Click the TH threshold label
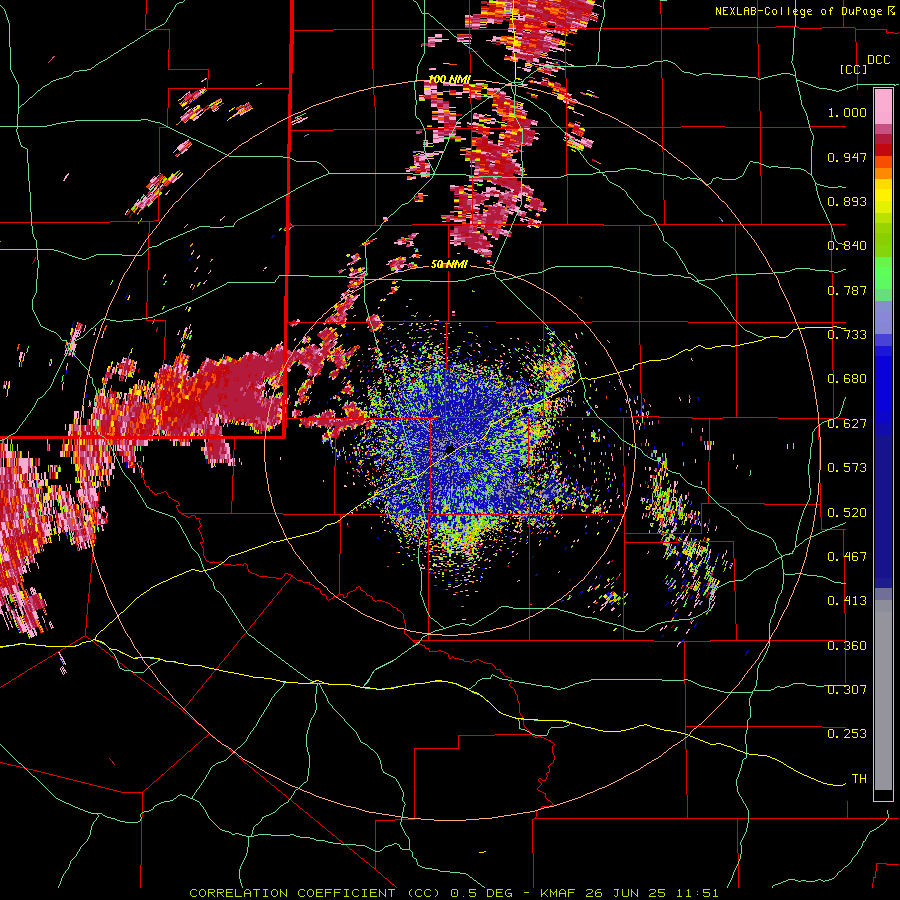The width and height of the screenshot is (900, 900). [859, 779]
